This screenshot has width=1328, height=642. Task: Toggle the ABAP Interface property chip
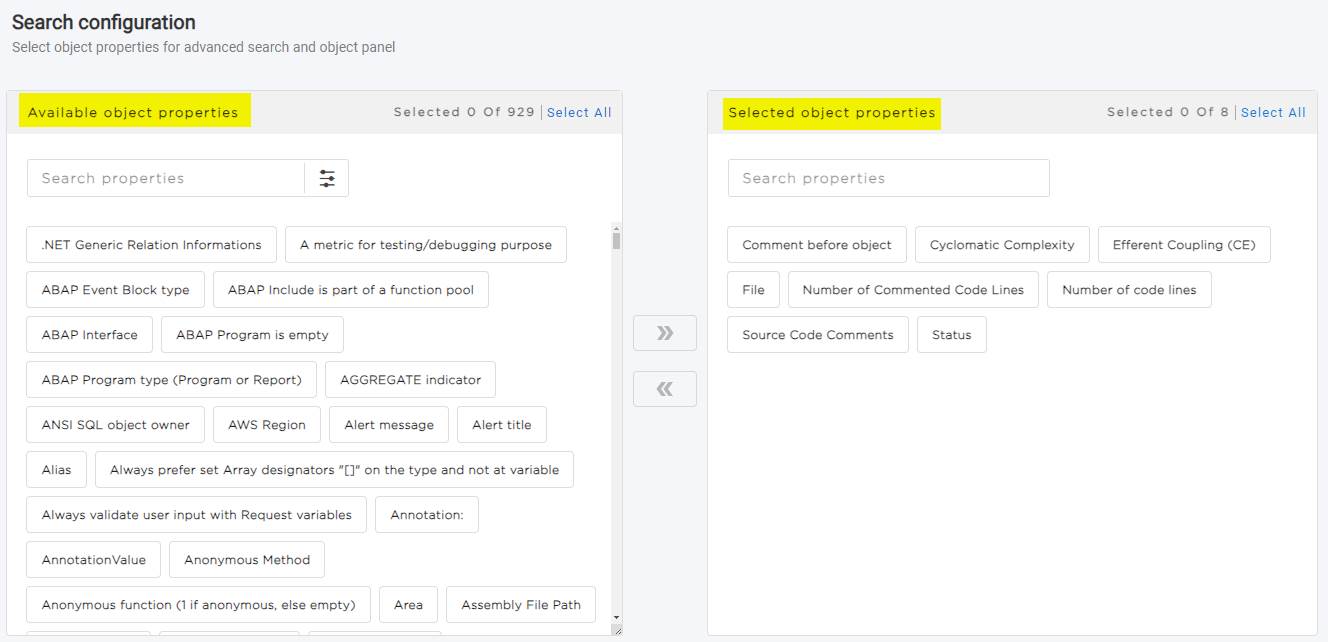(x=89, y=335)
